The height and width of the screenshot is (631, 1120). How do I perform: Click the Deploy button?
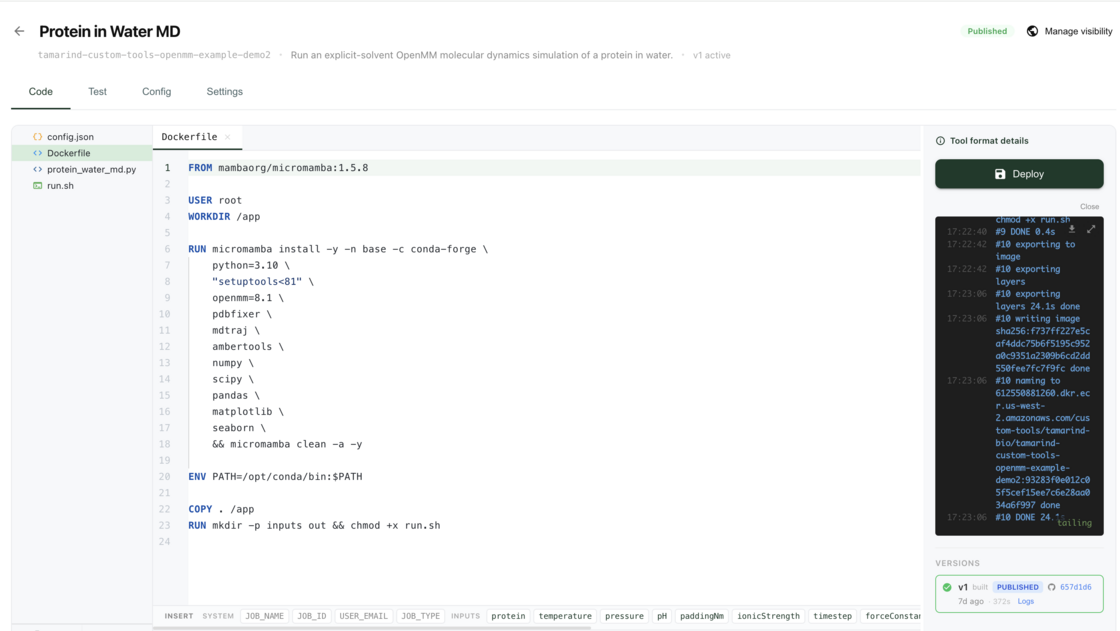(1019, 174)
